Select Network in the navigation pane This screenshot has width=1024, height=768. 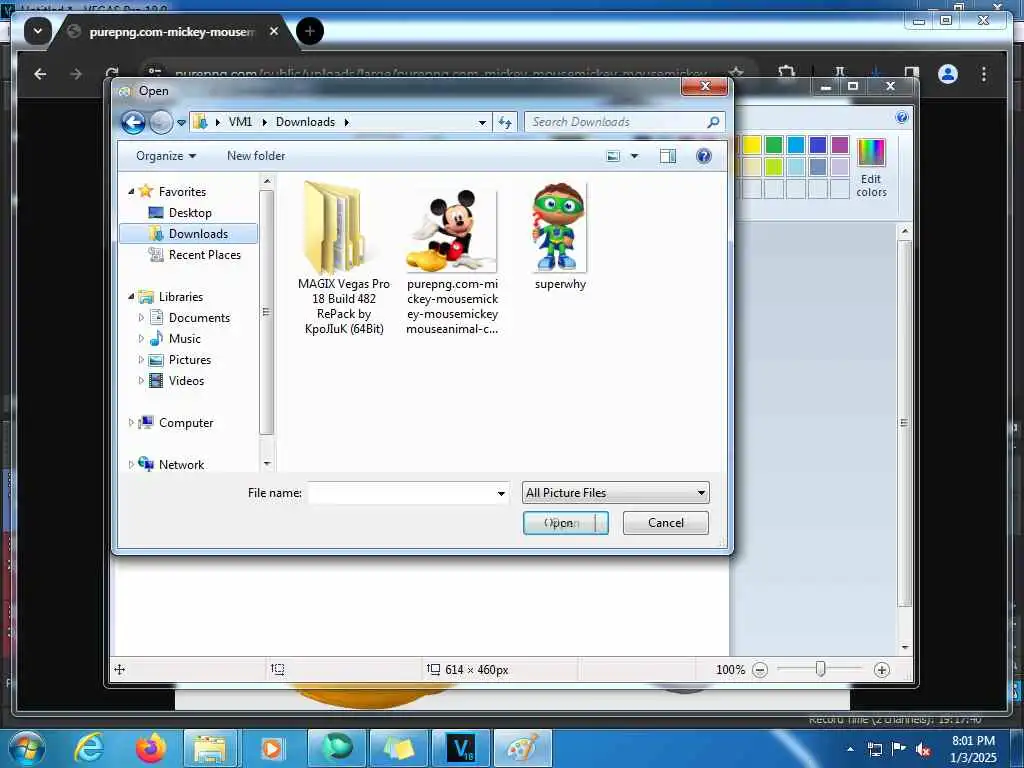(181, 464)
